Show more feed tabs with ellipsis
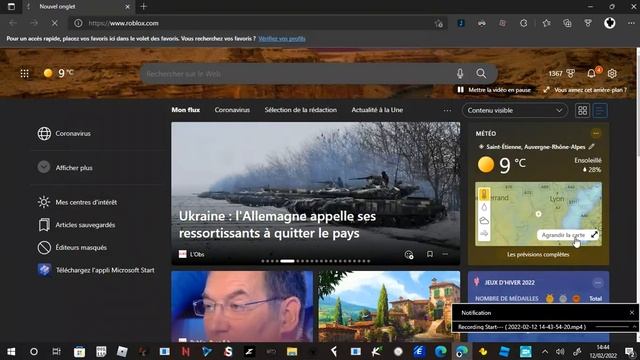 click(x=447, y=110)
